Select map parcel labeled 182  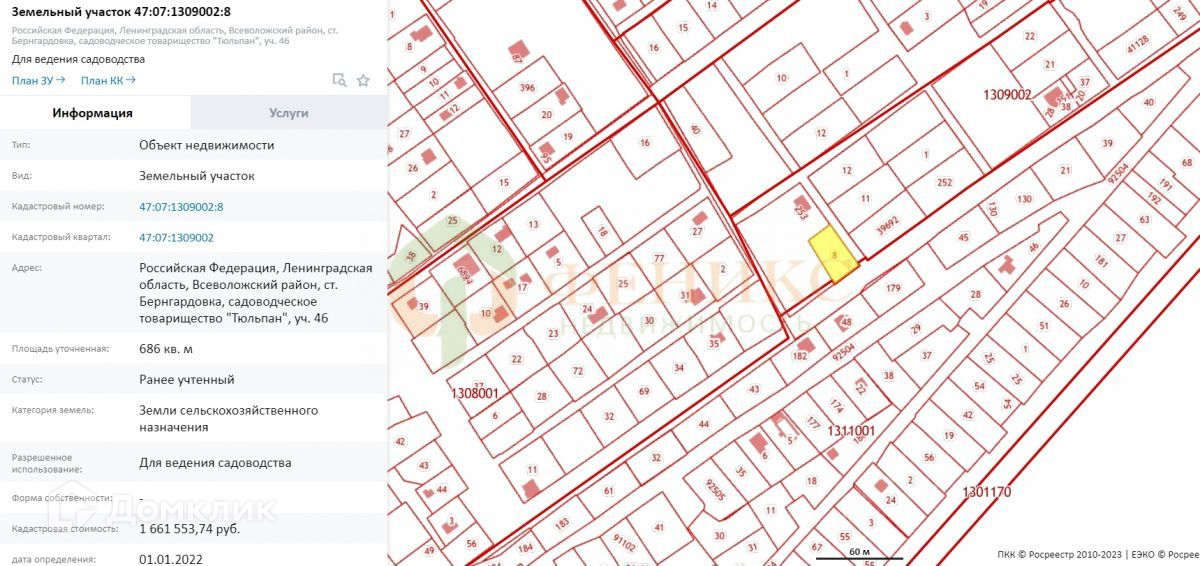799,356
